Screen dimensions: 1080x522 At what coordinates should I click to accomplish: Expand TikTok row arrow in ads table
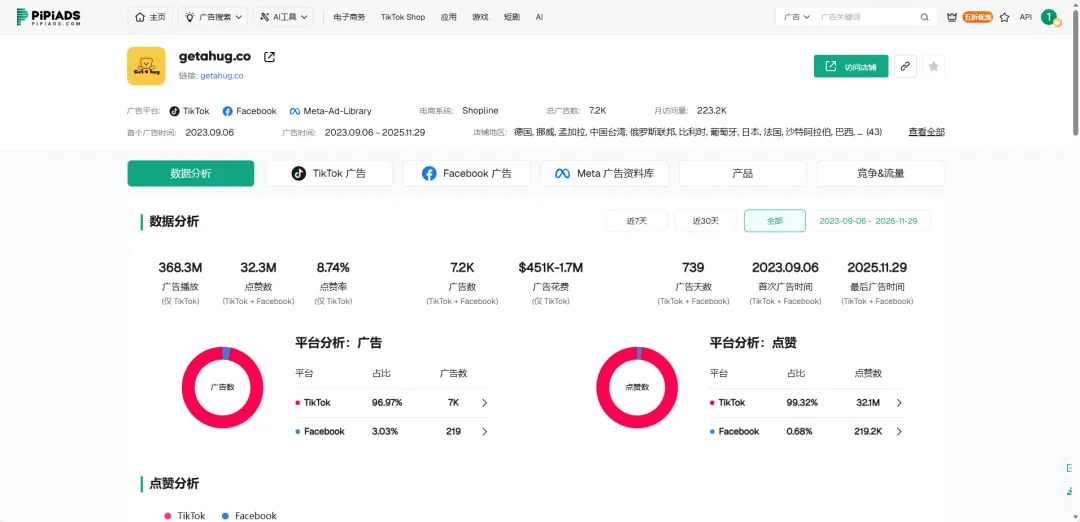(x=485, y=403)
